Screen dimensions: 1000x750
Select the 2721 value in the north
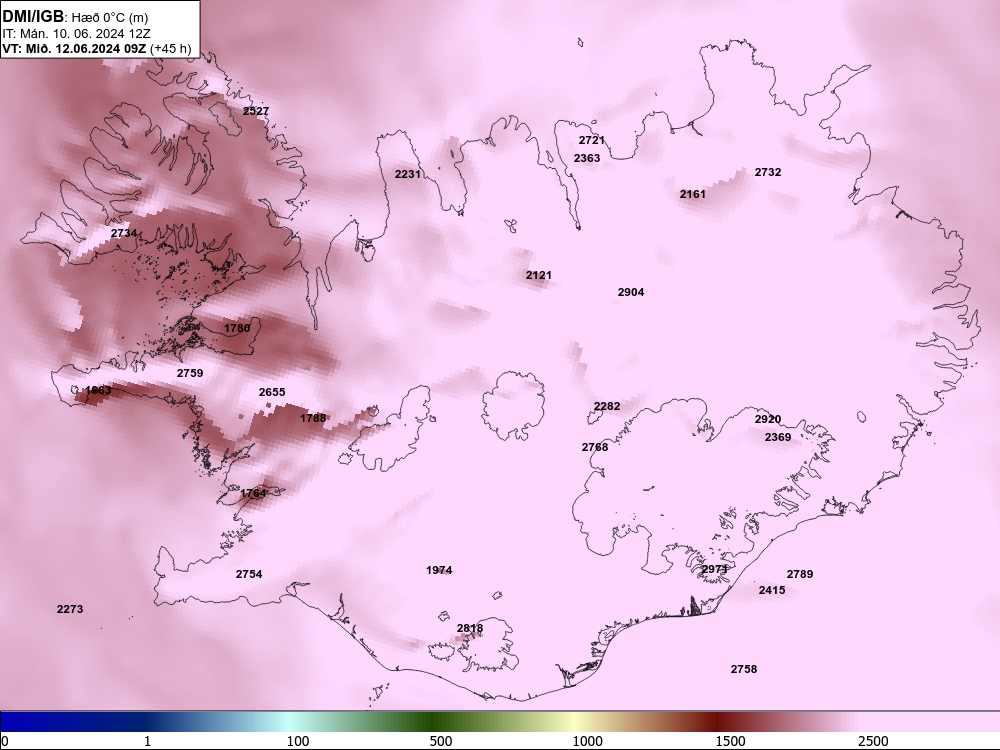point(592,140)
